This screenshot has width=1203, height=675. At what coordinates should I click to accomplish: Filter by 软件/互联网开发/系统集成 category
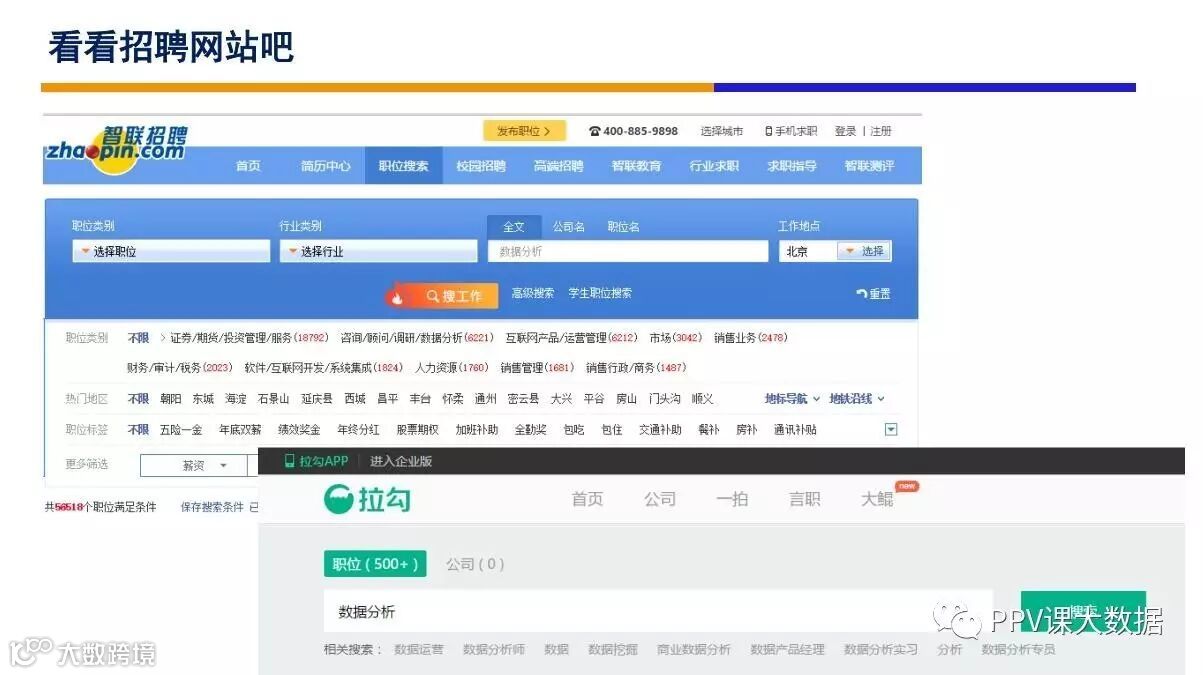tap(324, 368)
